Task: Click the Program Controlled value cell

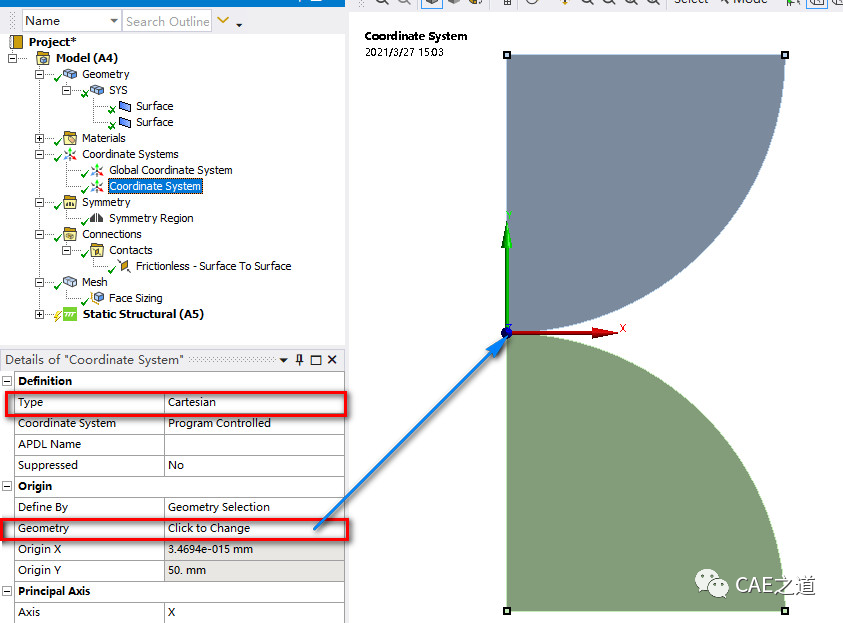Action: pos(254,423)
